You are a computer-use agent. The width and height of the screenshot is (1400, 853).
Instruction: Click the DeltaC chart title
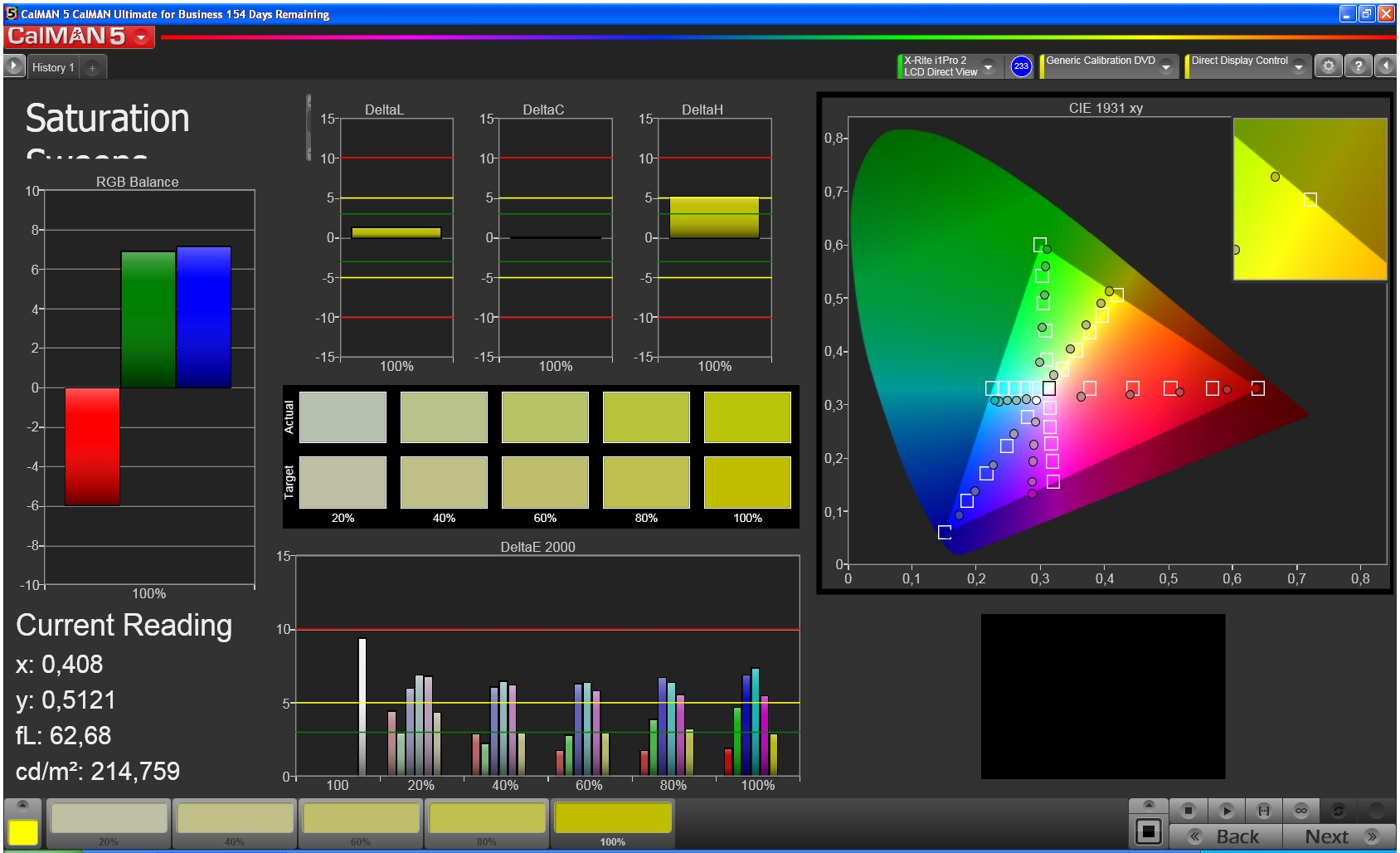[x=543, y=110]
